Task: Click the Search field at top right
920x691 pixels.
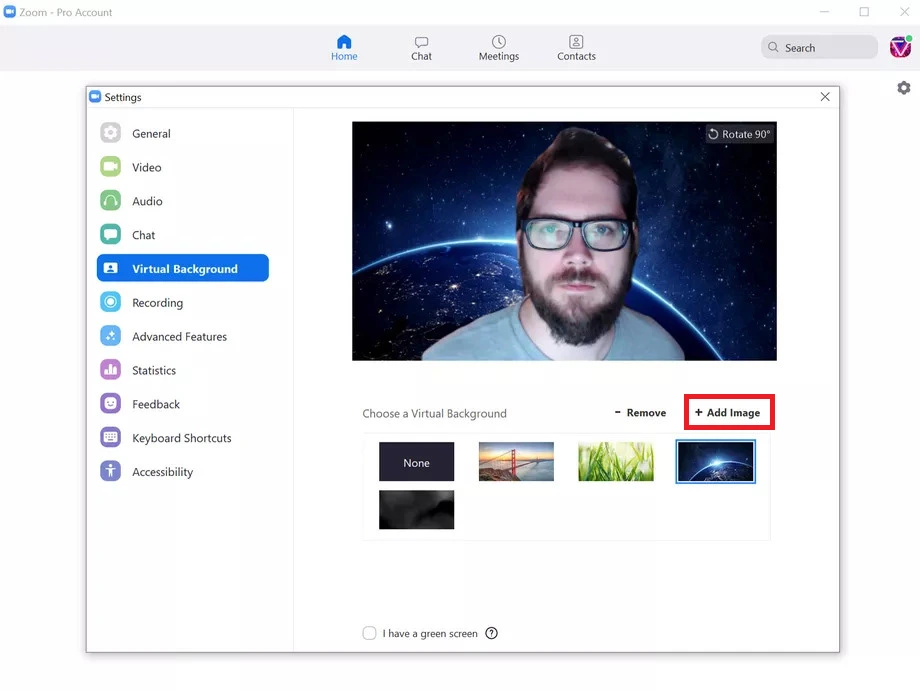Action: [x=818, y=47]
